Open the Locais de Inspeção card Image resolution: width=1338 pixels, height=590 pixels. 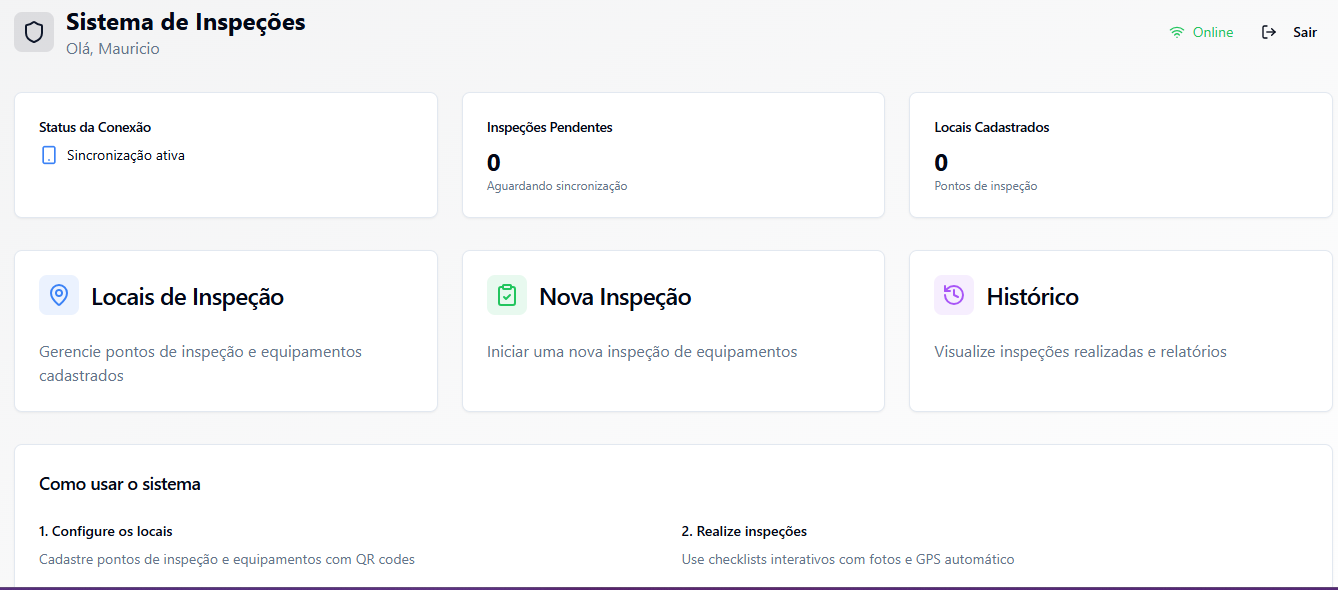225,330
